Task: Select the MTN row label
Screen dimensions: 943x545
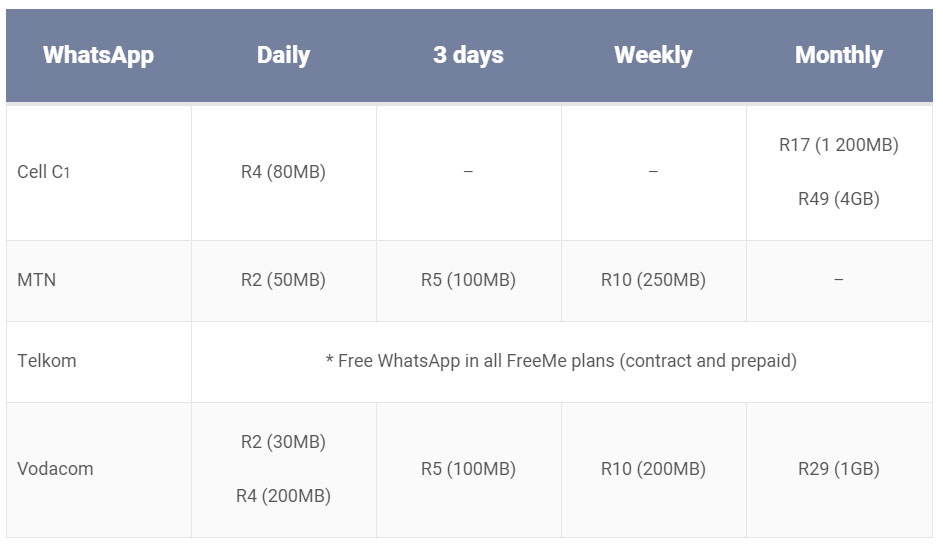Action: (37, 280)
